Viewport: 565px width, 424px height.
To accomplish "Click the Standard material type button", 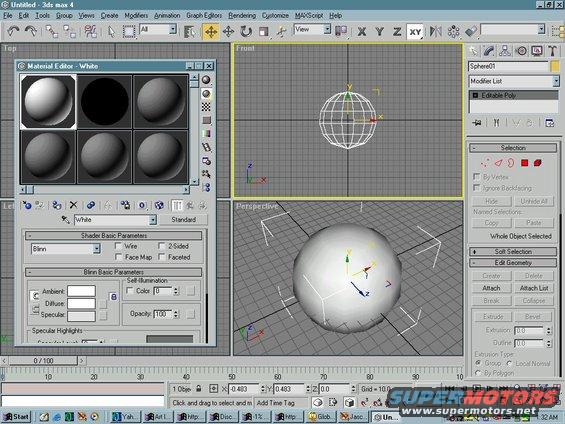I will coord(183,219).
